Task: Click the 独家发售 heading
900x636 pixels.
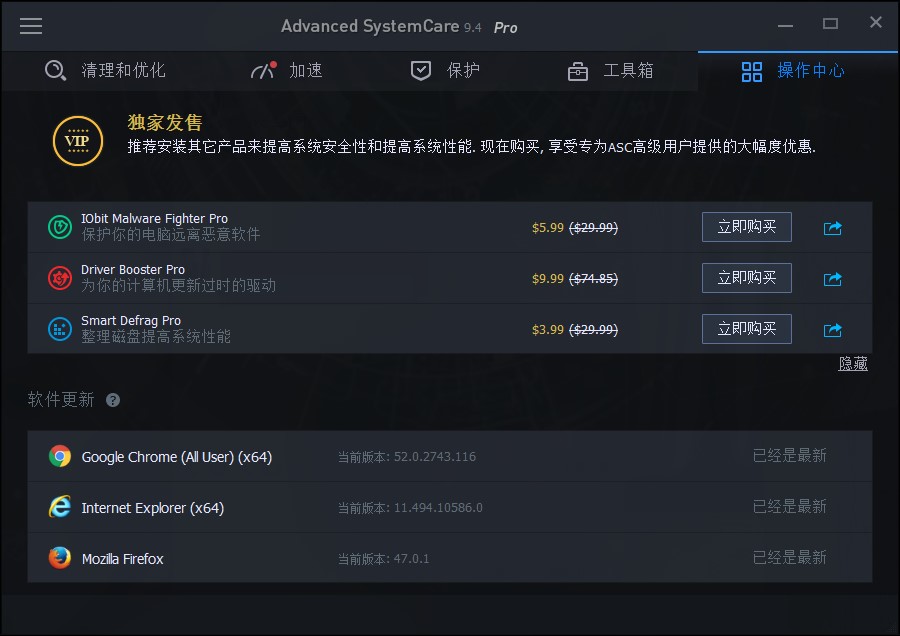Action: 165,122
